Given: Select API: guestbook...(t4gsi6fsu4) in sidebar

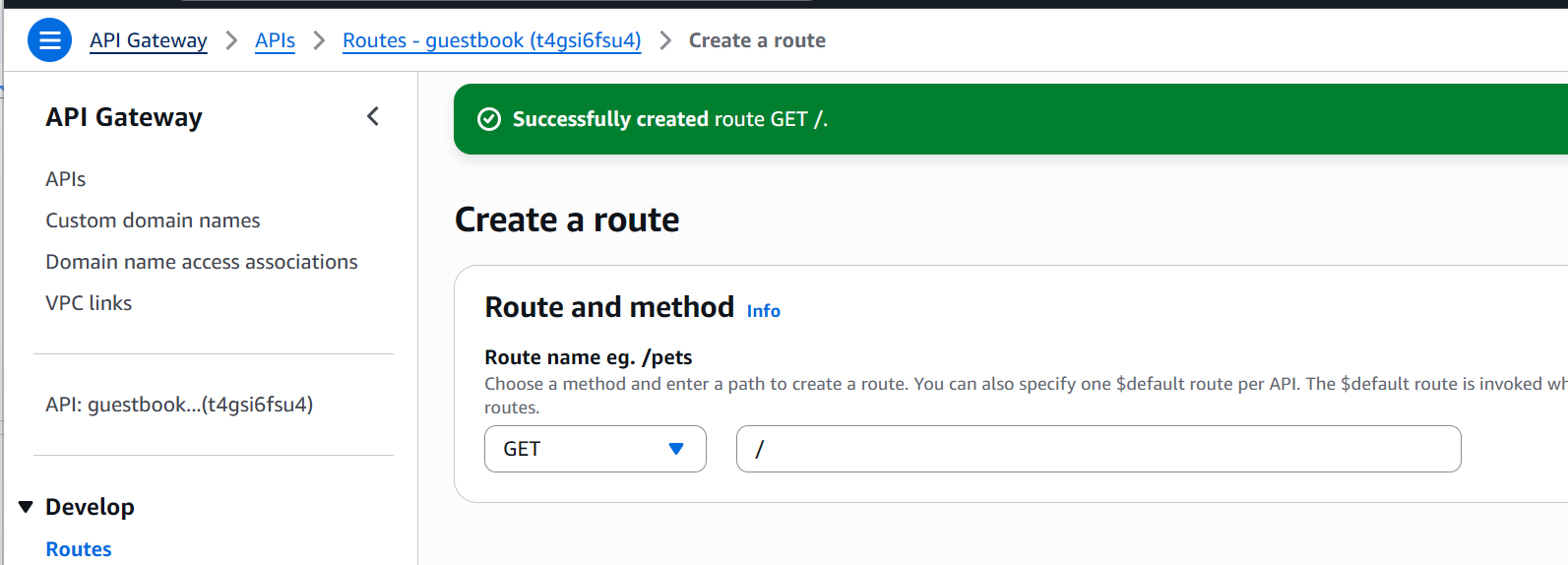Looking at the screenshot, I should pos(179,405).
